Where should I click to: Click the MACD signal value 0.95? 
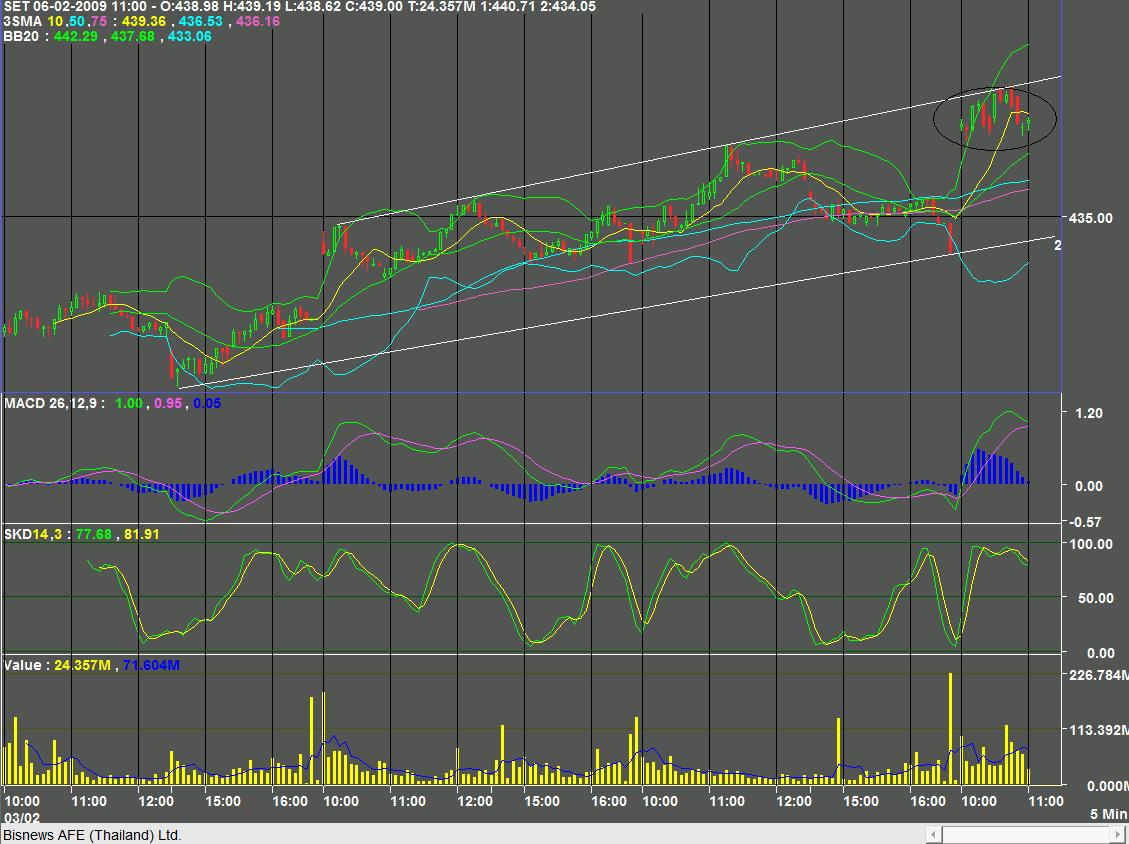click(168, 403)
